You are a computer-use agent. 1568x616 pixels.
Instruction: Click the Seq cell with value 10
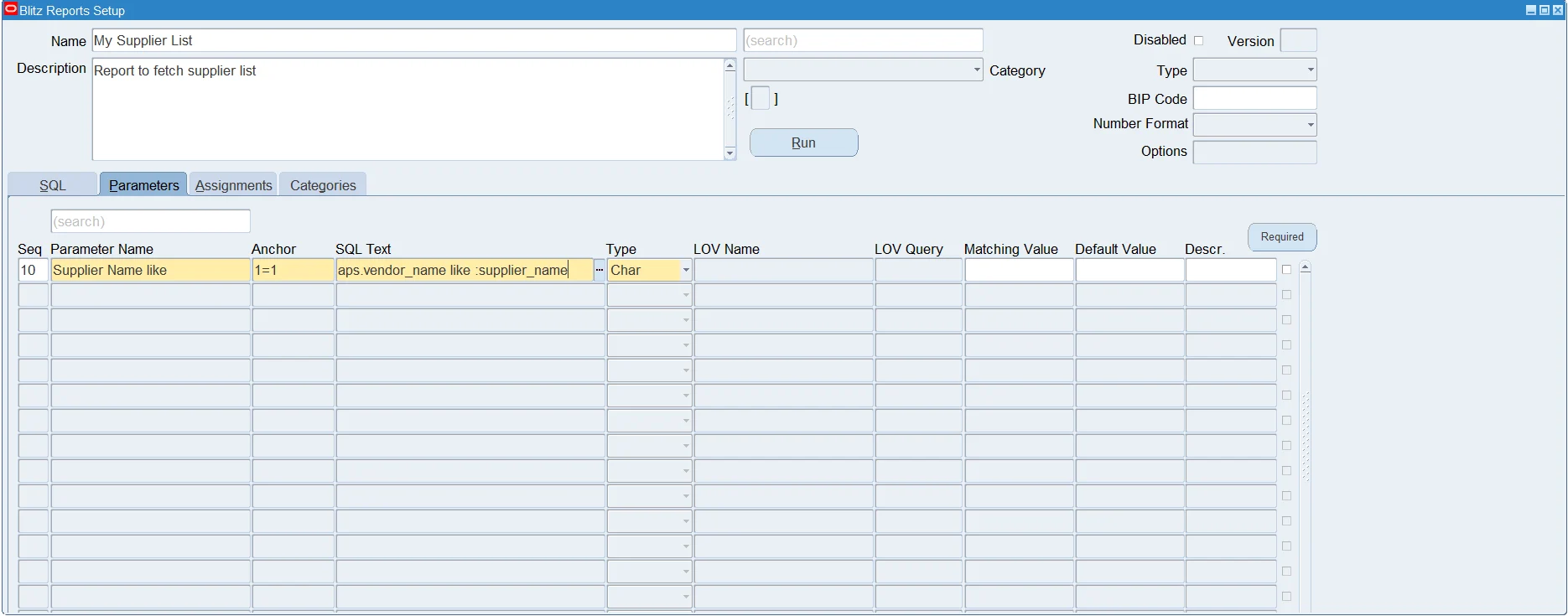click(x=34, y=270)
